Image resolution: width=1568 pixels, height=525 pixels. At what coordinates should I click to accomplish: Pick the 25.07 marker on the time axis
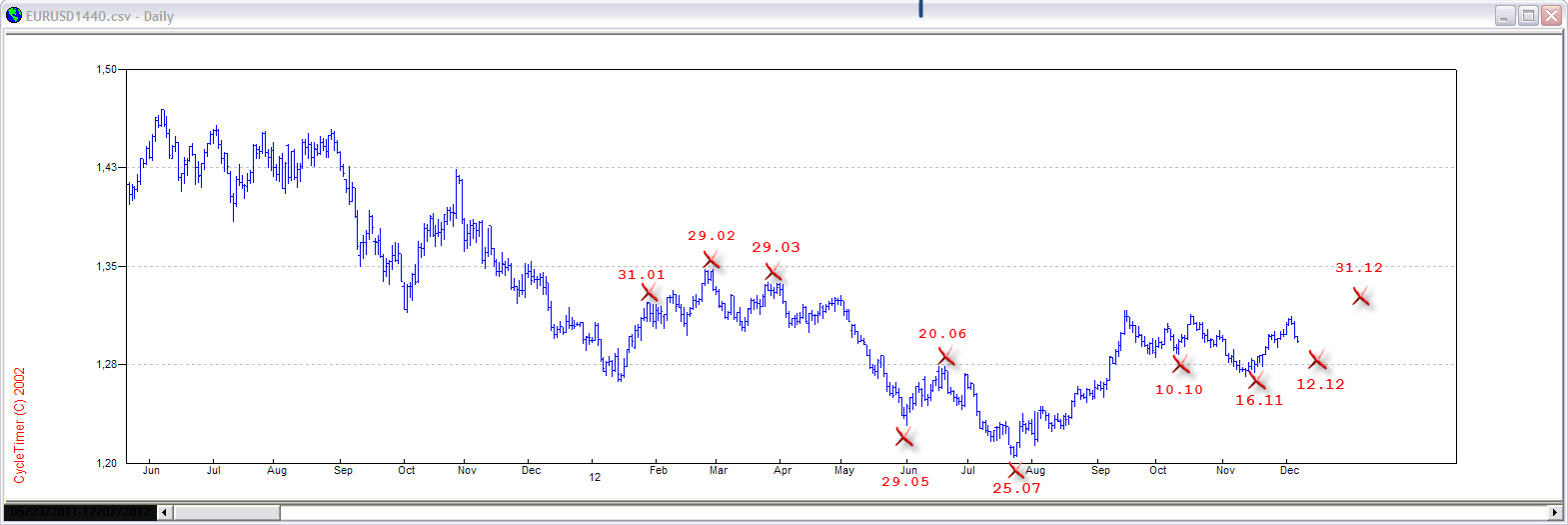(1015, 471)
